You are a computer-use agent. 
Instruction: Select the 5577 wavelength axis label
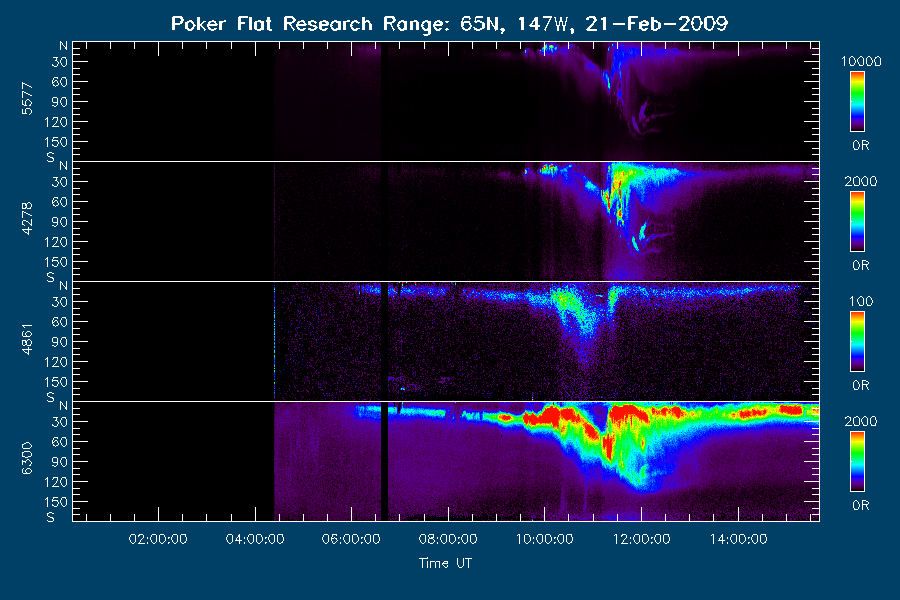point(27,99)
